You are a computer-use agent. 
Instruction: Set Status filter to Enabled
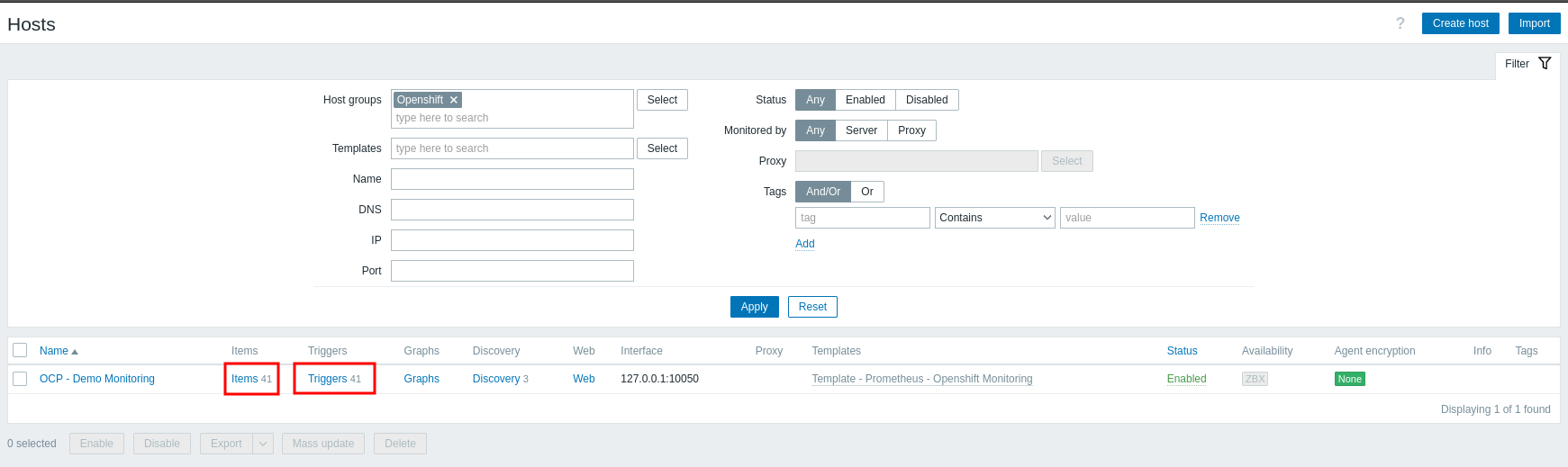(x=865, y=100)
